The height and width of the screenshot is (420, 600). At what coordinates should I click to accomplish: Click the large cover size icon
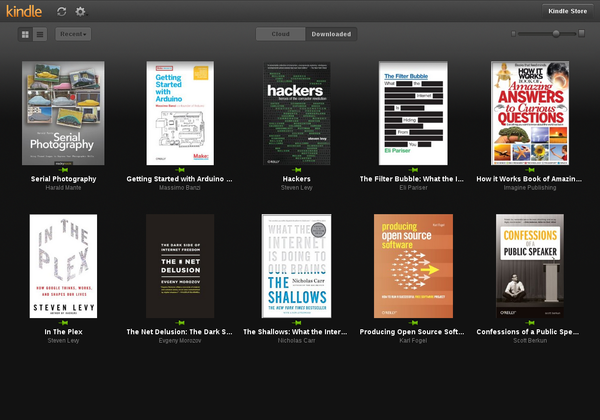(x=582, y=33)
